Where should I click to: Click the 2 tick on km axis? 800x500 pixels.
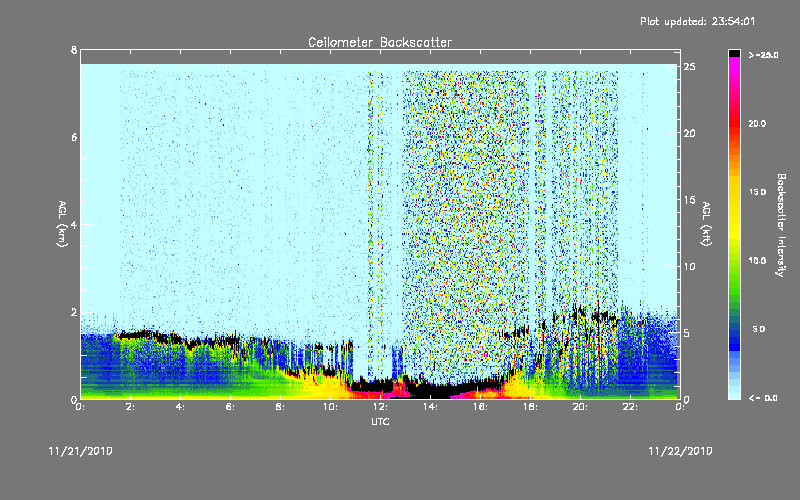(74, 312)
